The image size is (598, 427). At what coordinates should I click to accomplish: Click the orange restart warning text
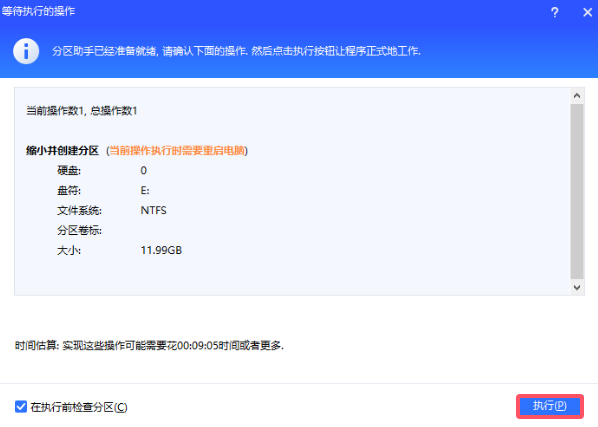coord(177,151)
